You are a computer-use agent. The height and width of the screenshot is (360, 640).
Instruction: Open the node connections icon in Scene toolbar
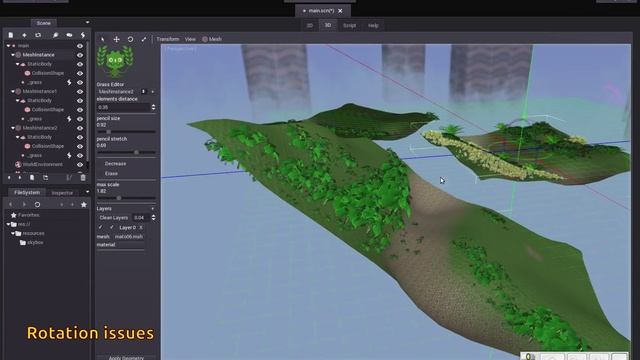point(56,35)
